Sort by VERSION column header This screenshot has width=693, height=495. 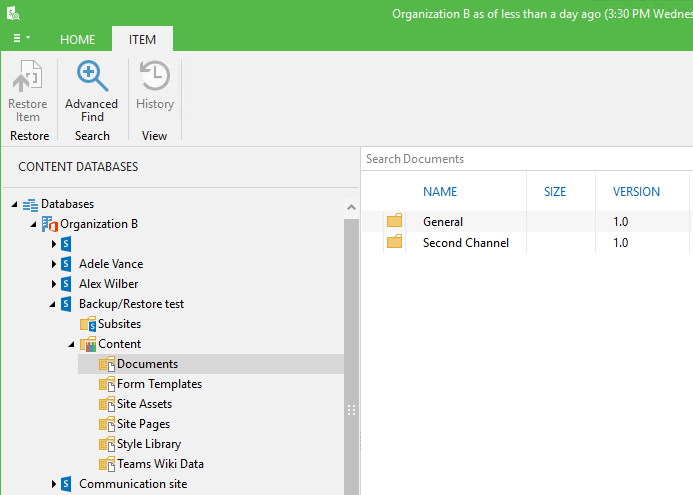(636, 192)
